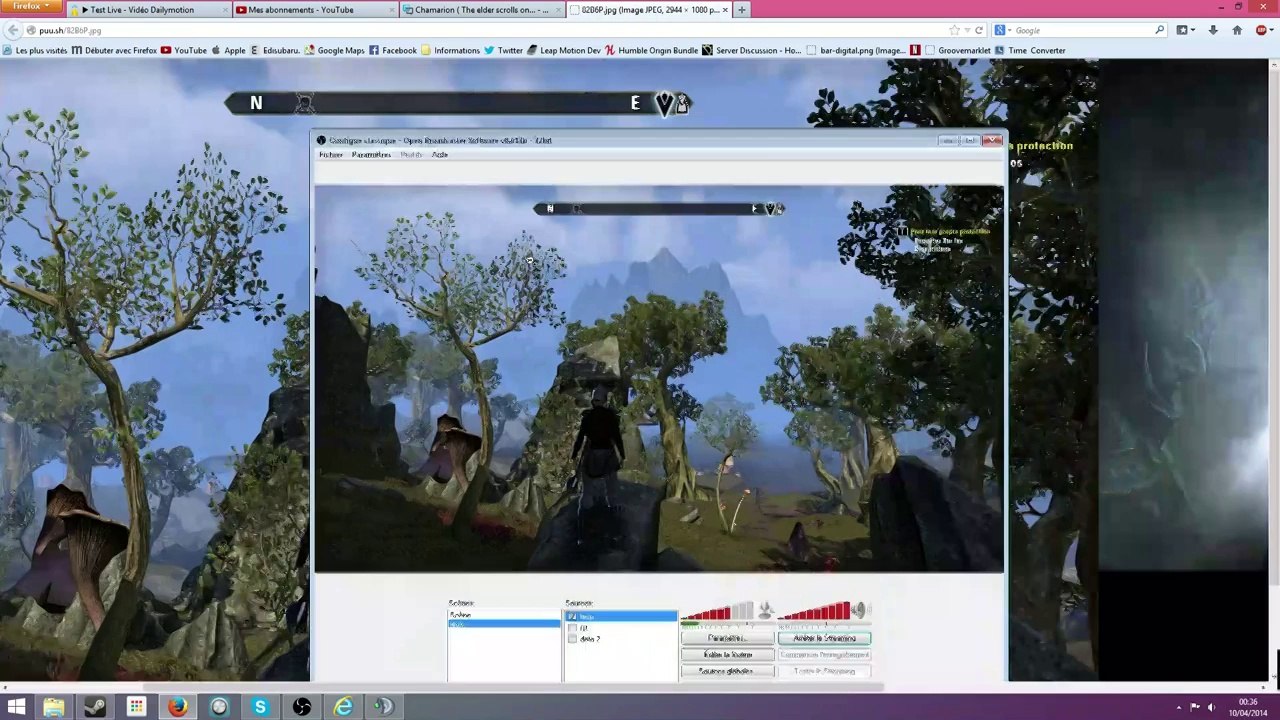Open the Firefox downloads arrow icon
Image resolution: width=1280 pixels, height=720 pixels.
coord(1213,31)
